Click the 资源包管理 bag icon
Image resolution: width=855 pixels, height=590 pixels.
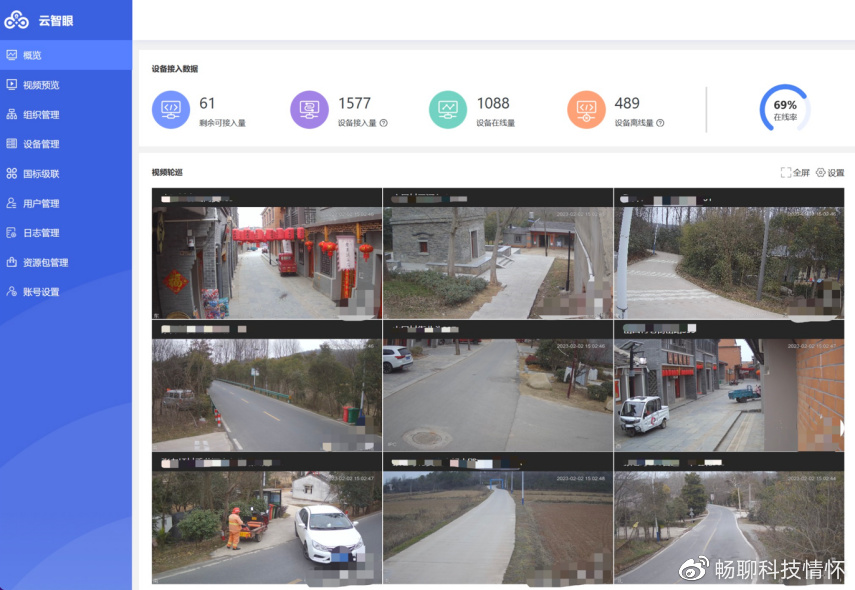click(11, 262)
